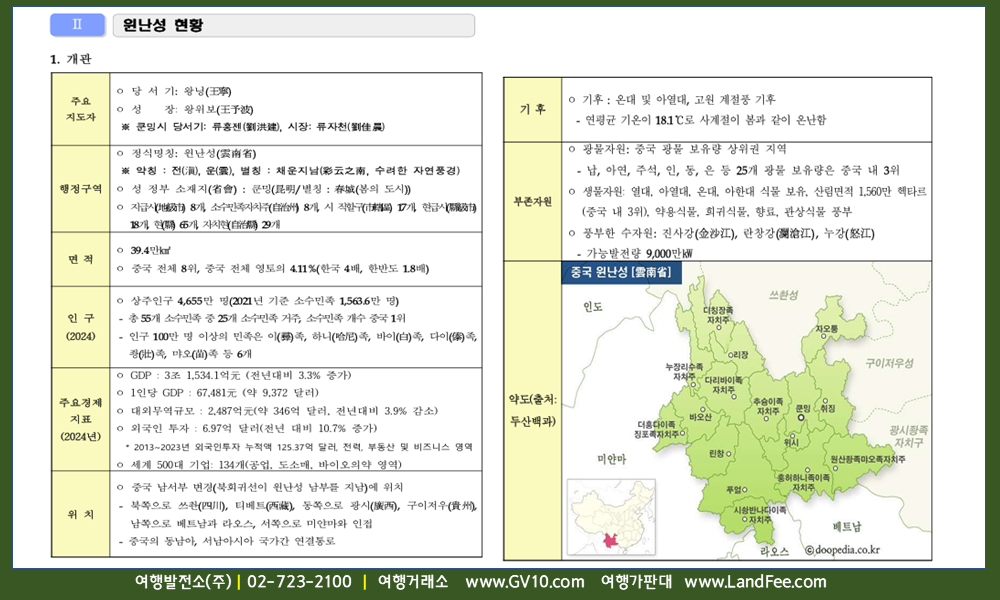1000x600 pixels.
Task: Select the '여행거래소' footer label
Action: 413,582
